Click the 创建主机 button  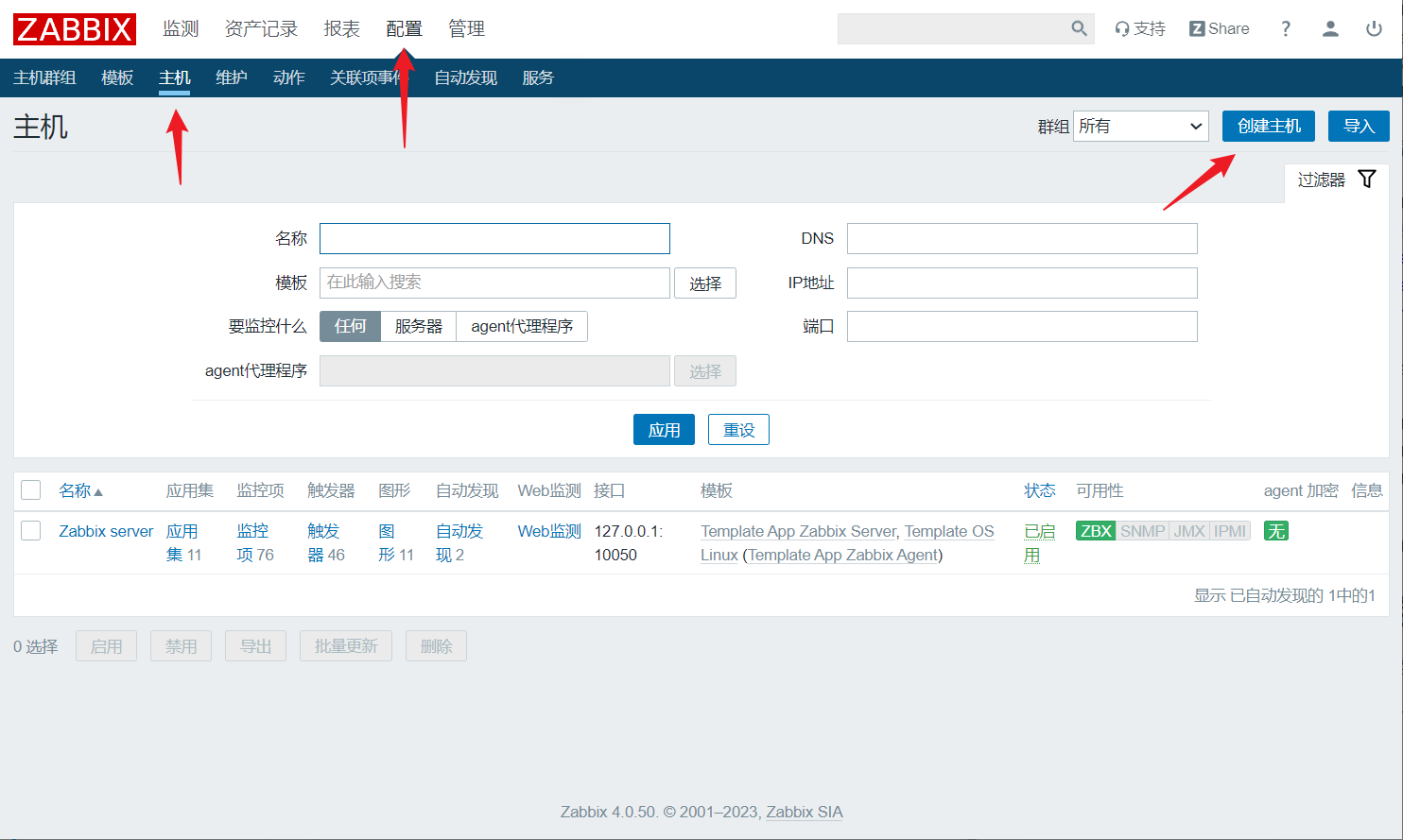(1268, 126)
